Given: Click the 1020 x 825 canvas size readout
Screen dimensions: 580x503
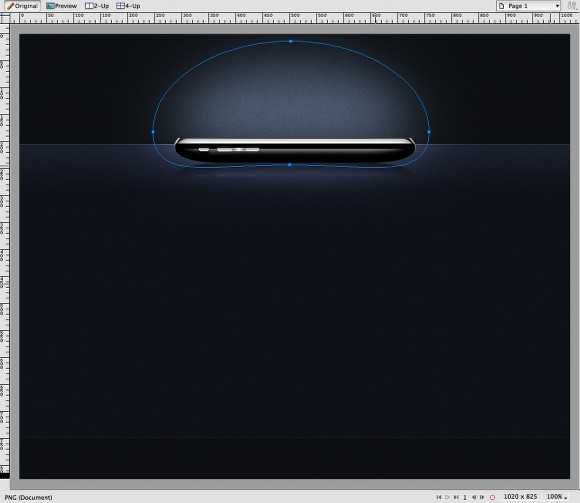Looking at the screenshot, I should click(520, 497).
